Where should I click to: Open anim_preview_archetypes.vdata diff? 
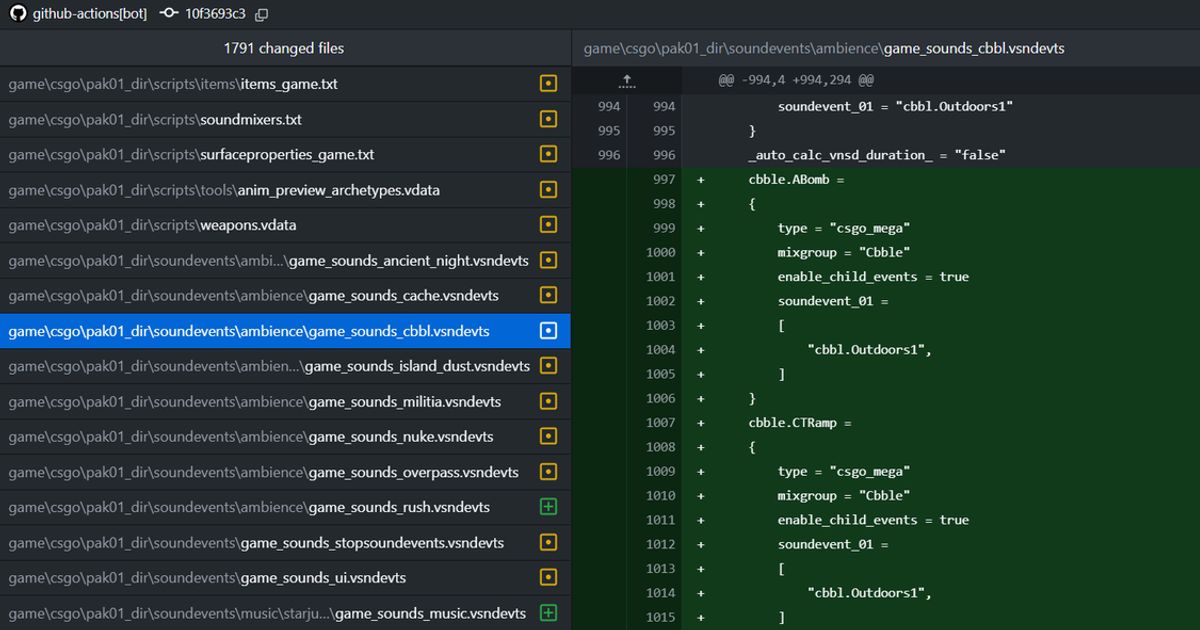click(x=285, y=190)
